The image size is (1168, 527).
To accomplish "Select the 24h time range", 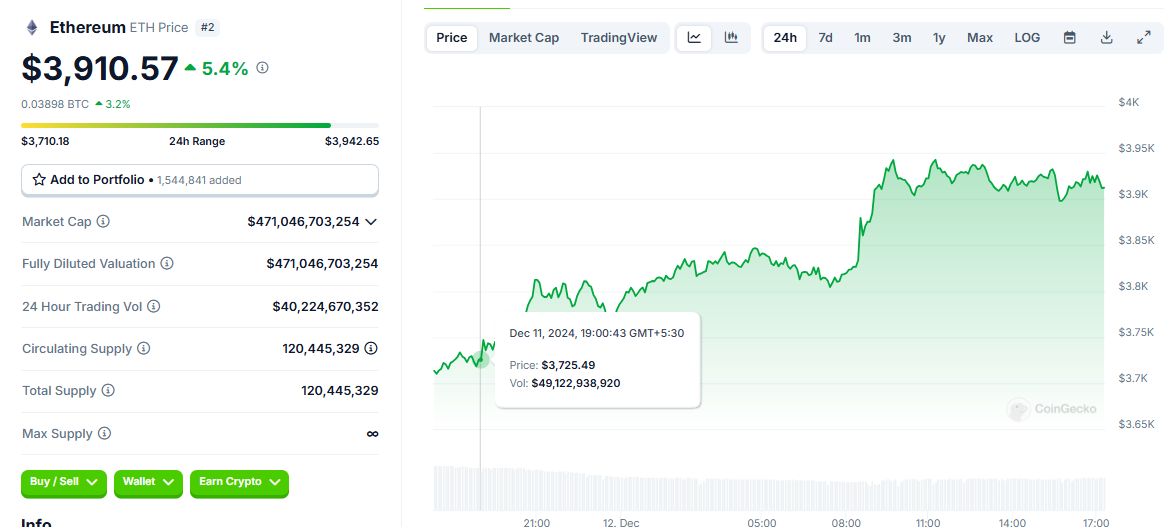I will tap(785, 38).
